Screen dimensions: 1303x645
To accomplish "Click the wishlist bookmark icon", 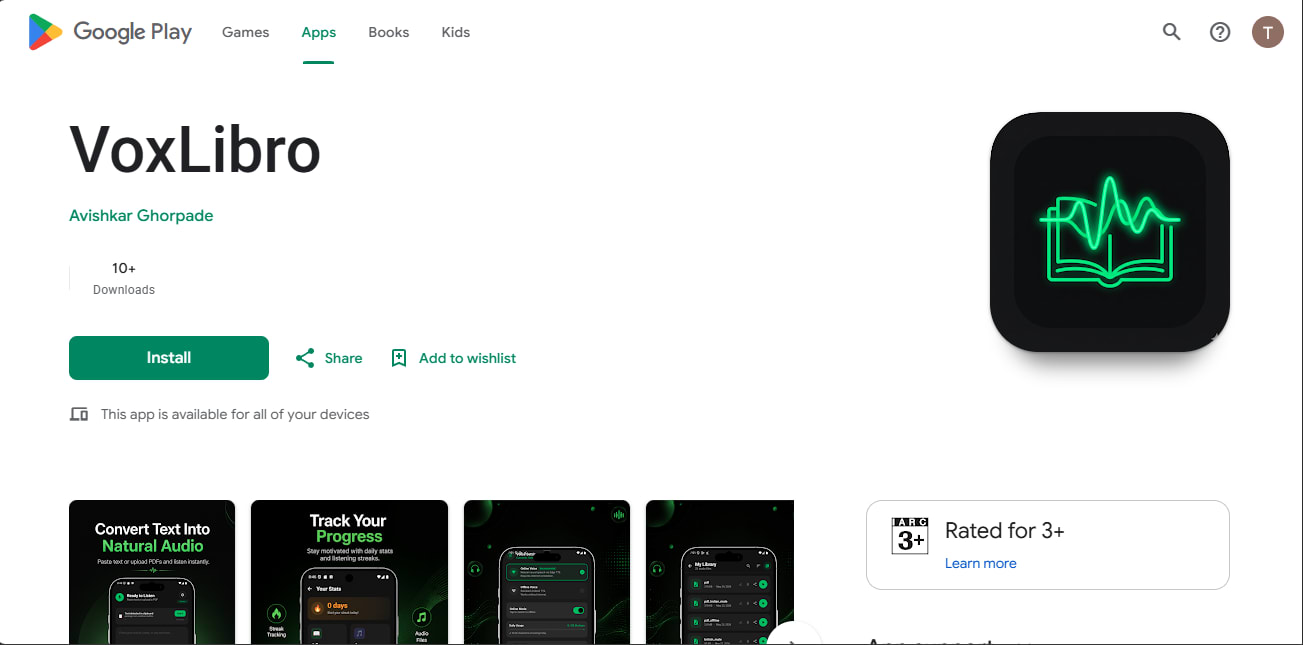I will 399,358.
